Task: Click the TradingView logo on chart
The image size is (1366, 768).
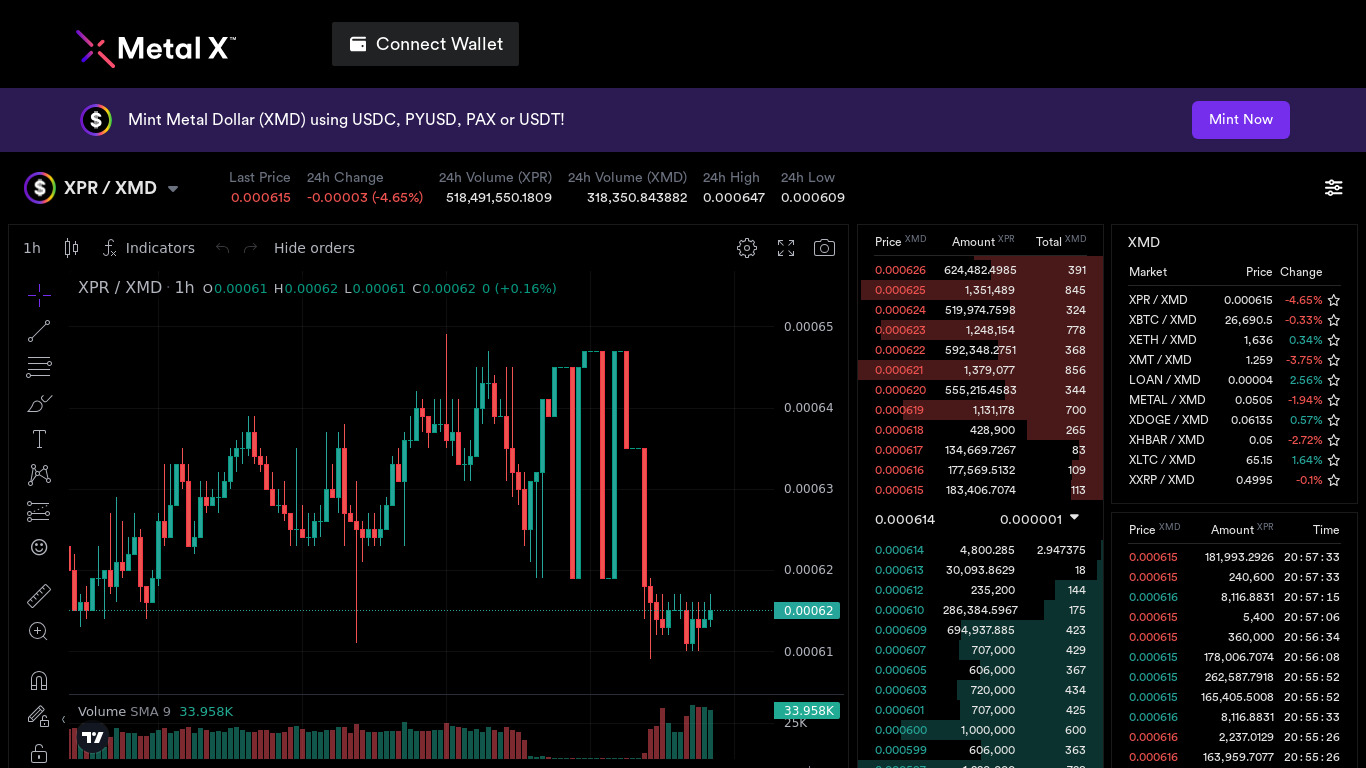Action: tap(93, 738)
